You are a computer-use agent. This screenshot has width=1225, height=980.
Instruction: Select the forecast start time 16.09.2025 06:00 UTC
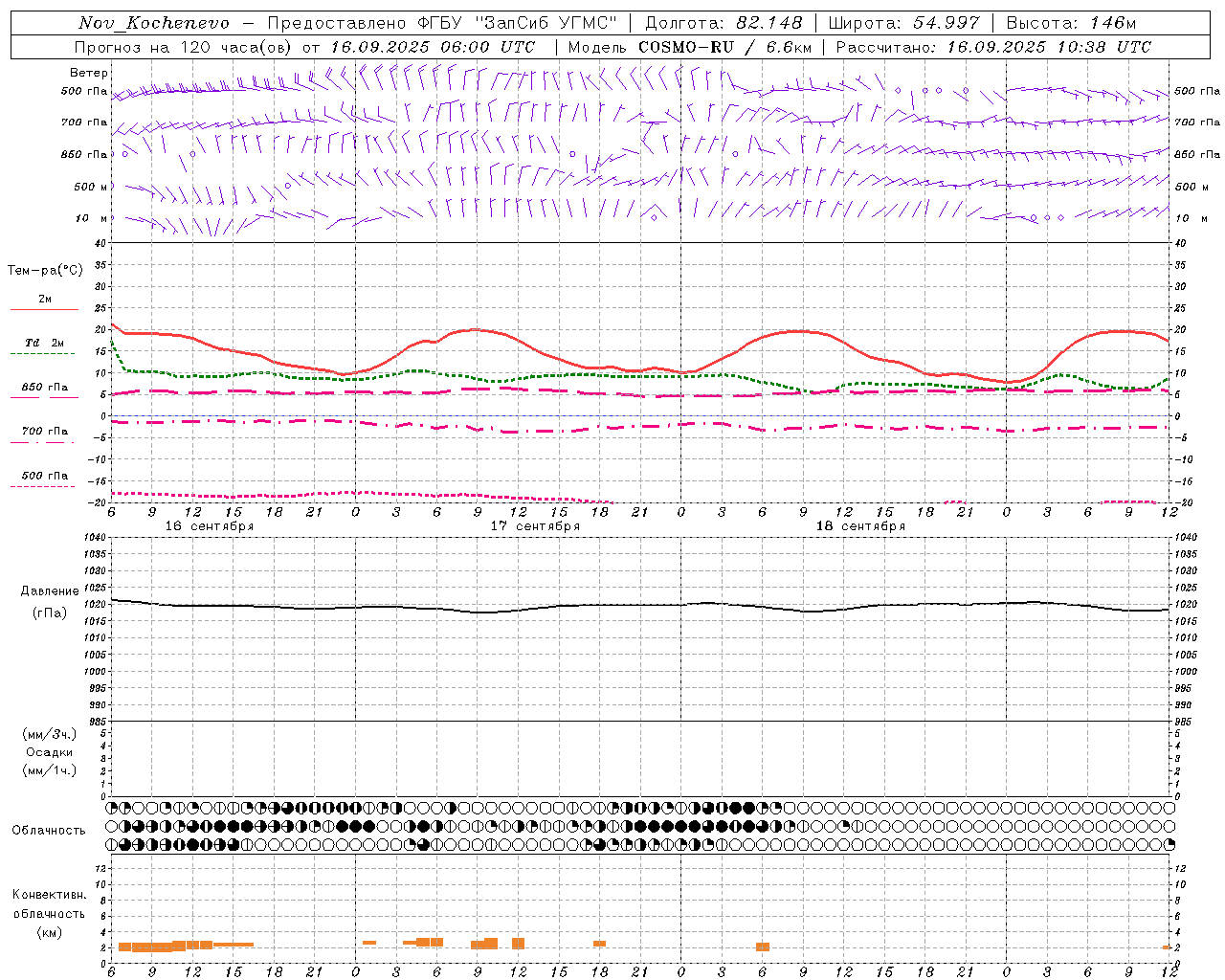click(x=433, y=47)
